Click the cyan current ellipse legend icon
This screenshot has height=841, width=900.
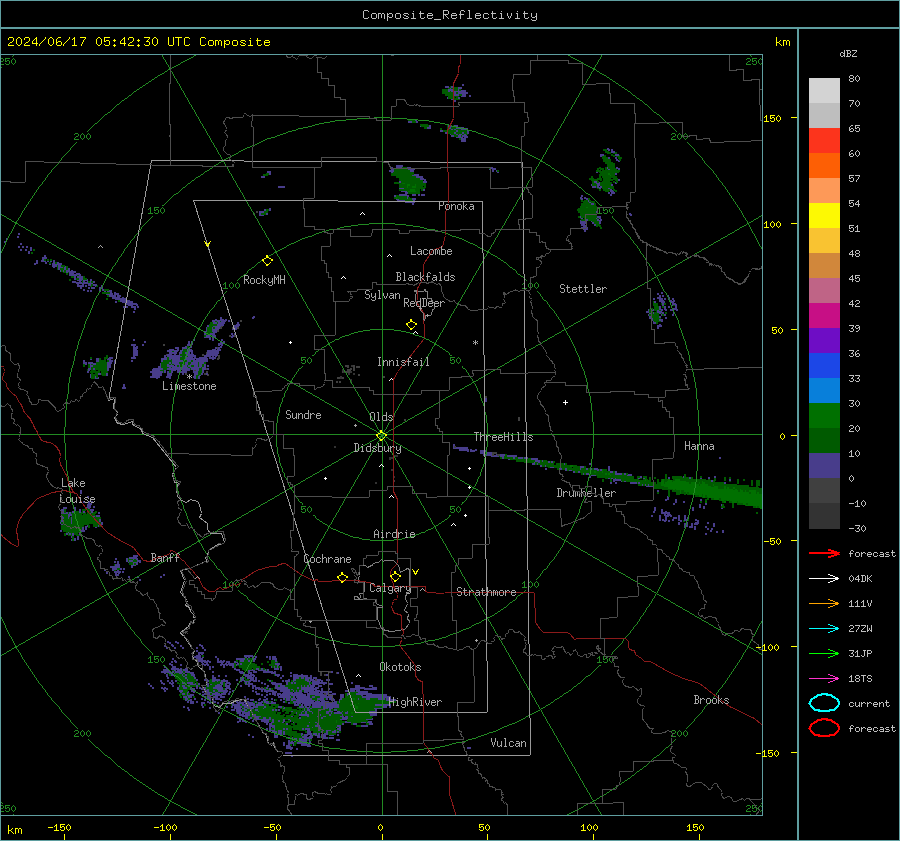(824, 703)
